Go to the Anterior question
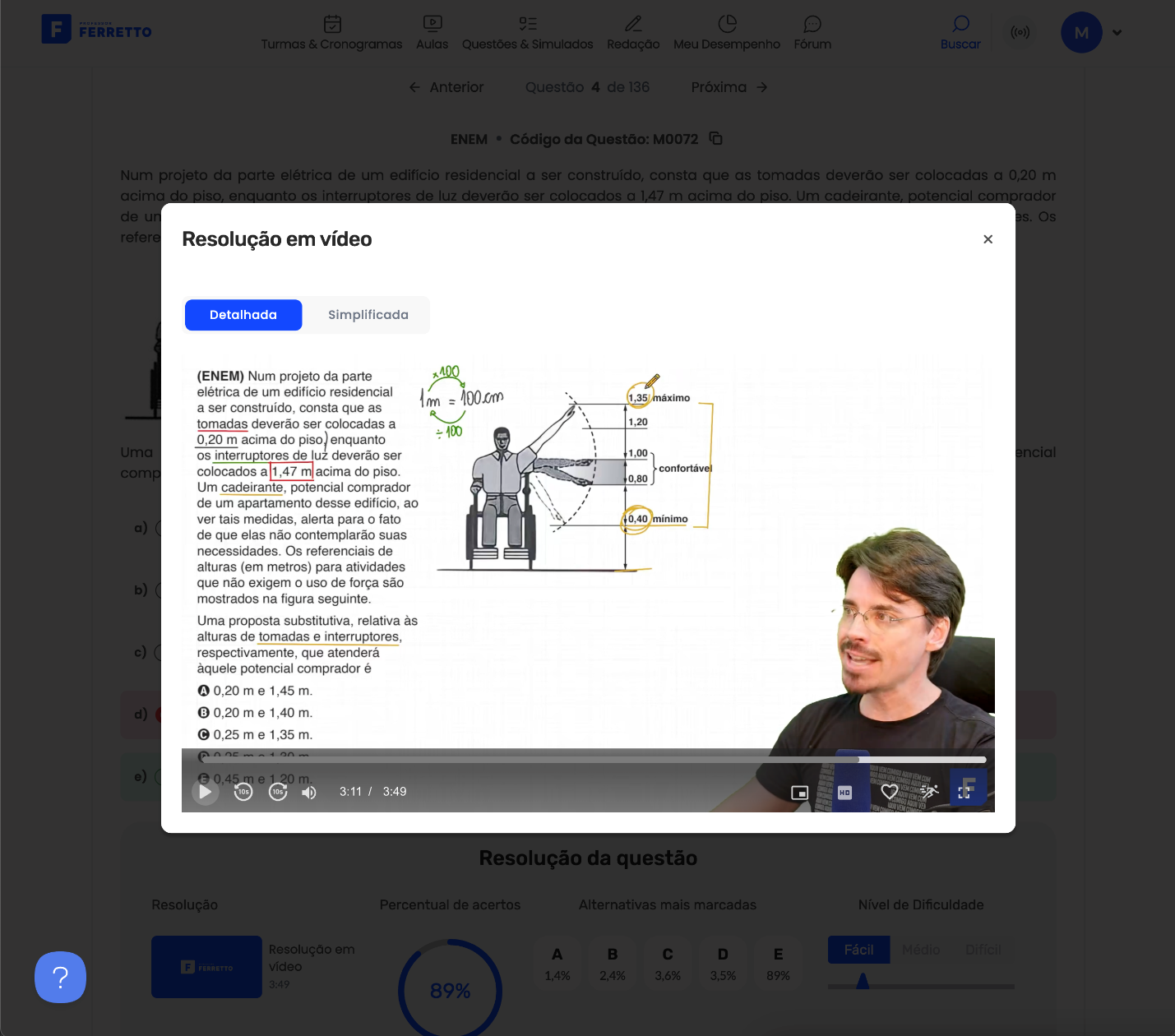Screen dimensions: 1175x1036 446,87
